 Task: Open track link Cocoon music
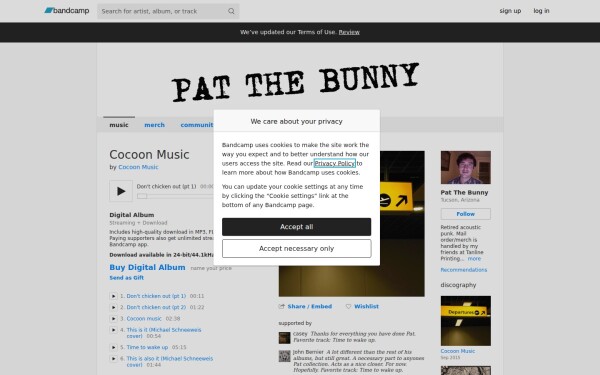pyautogui.click(x=144, y=319)
